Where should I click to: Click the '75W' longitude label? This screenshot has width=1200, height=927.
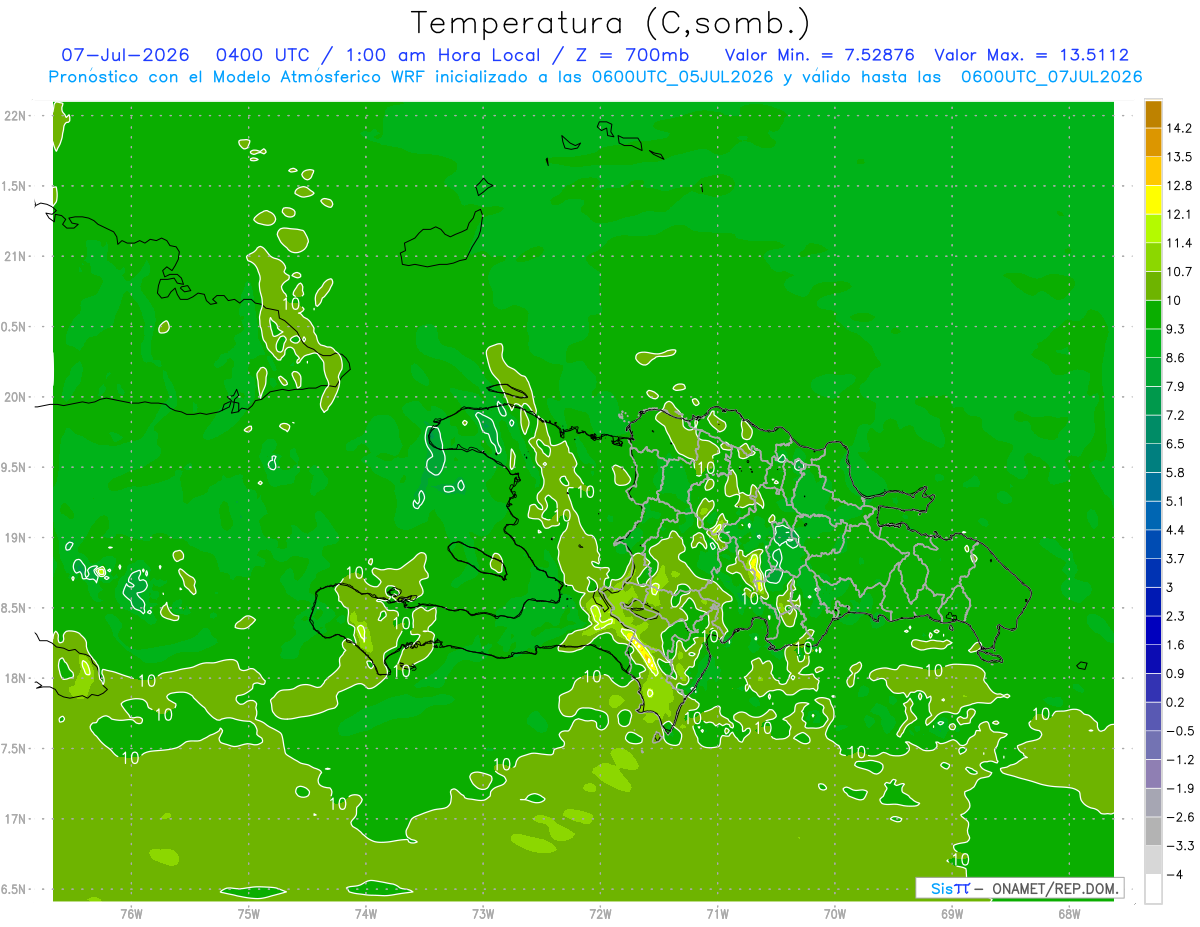[249, 913]
